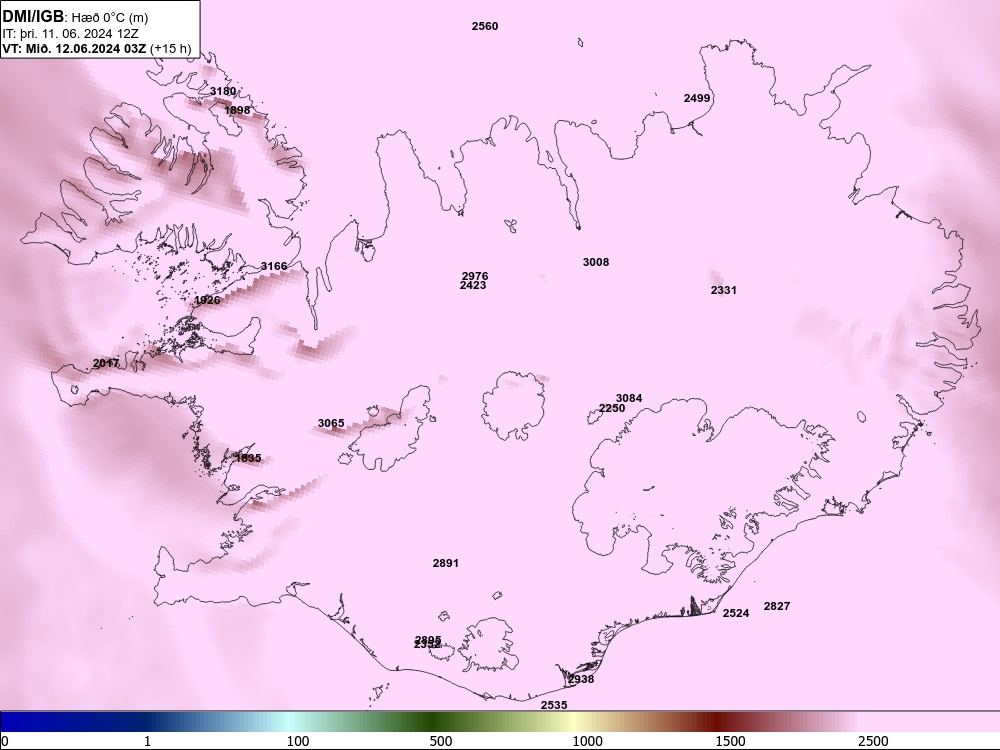Click the '100' label on the color scale

(298, 742)
